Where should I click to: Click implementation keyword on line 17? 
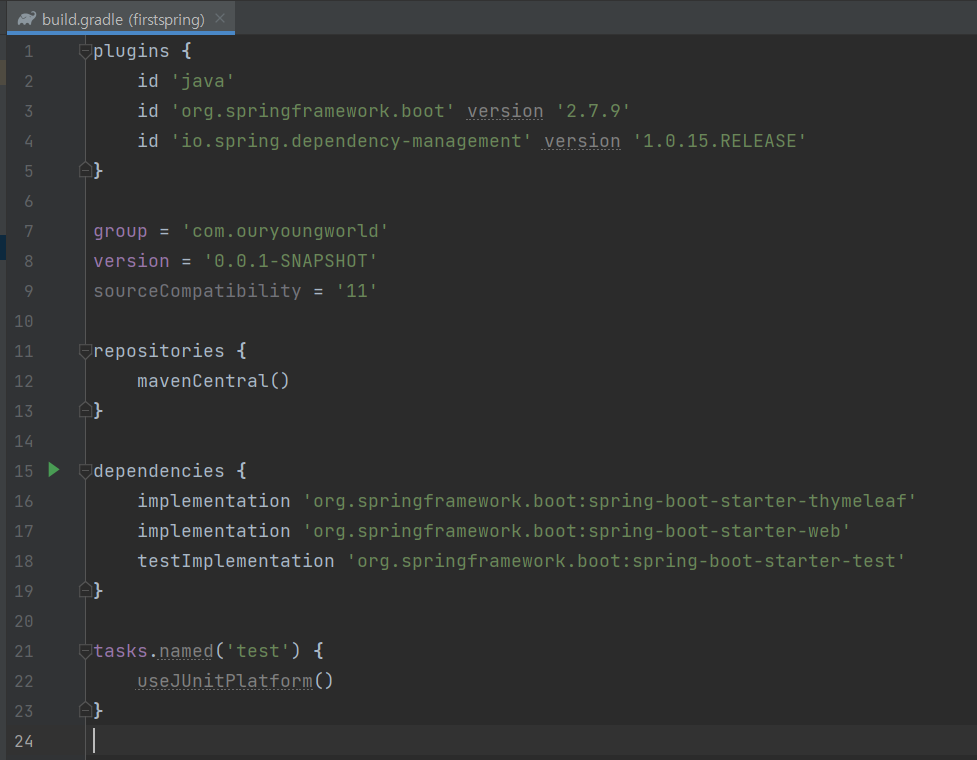point(214,531)
